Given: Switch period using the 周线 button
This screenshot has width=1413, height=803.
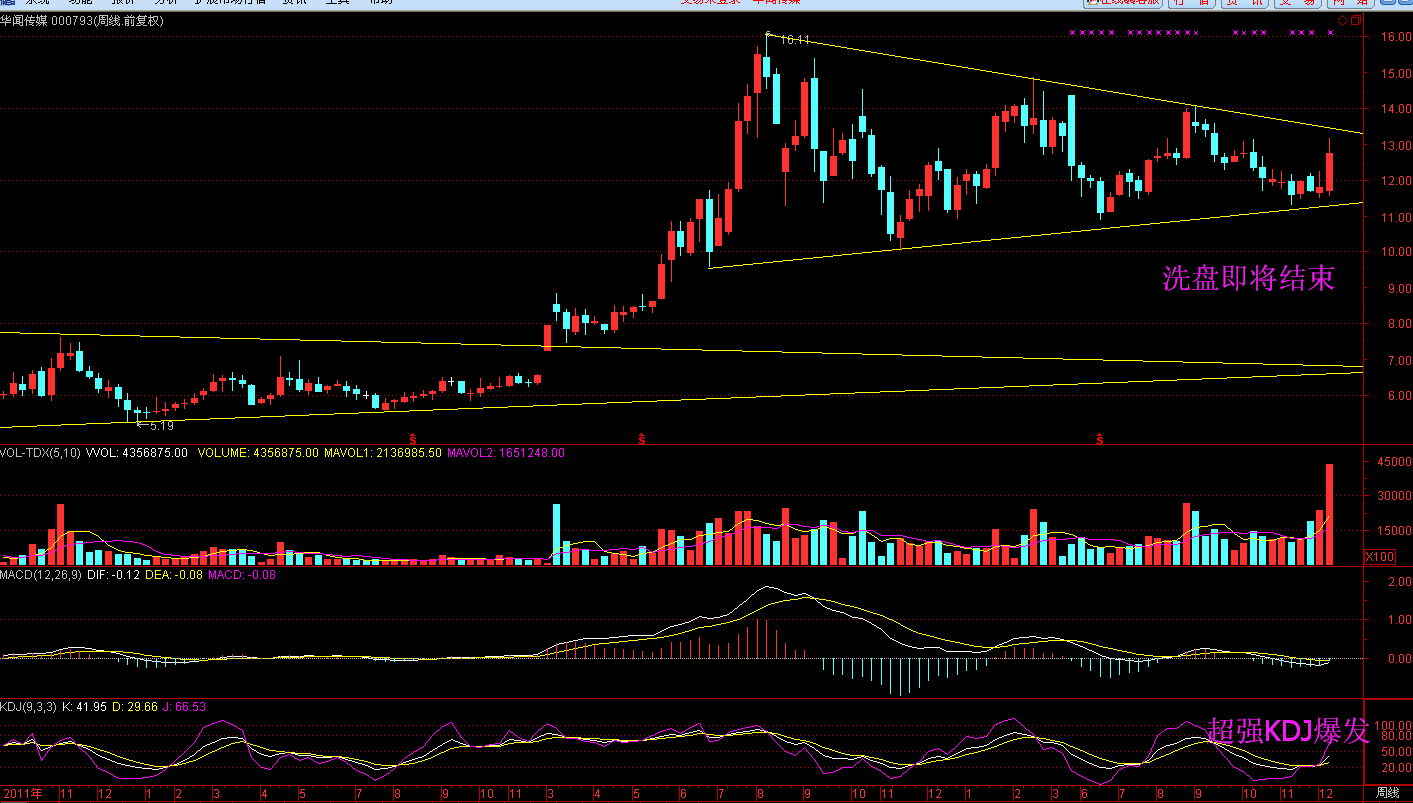Looking at the screenshot, I should tap(1387, 792).
